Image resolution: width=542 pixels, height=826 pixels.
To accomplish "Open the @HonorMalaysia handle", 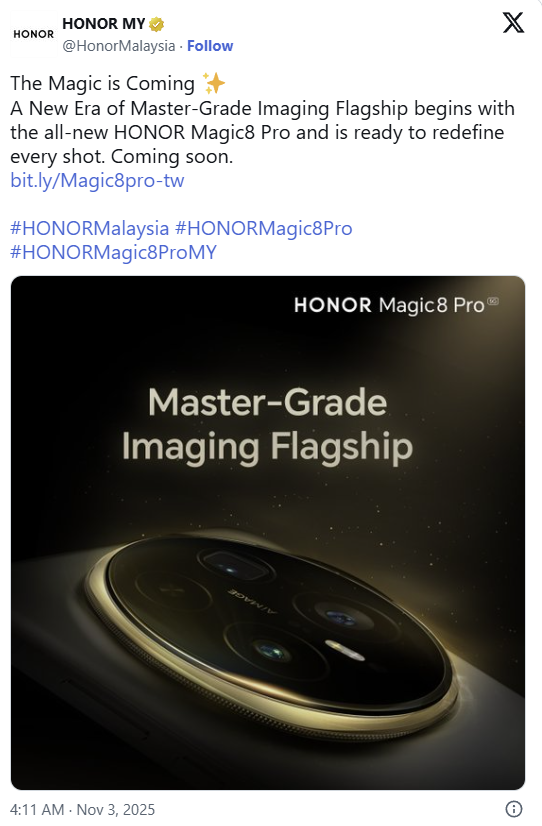I will click(119, 46).
